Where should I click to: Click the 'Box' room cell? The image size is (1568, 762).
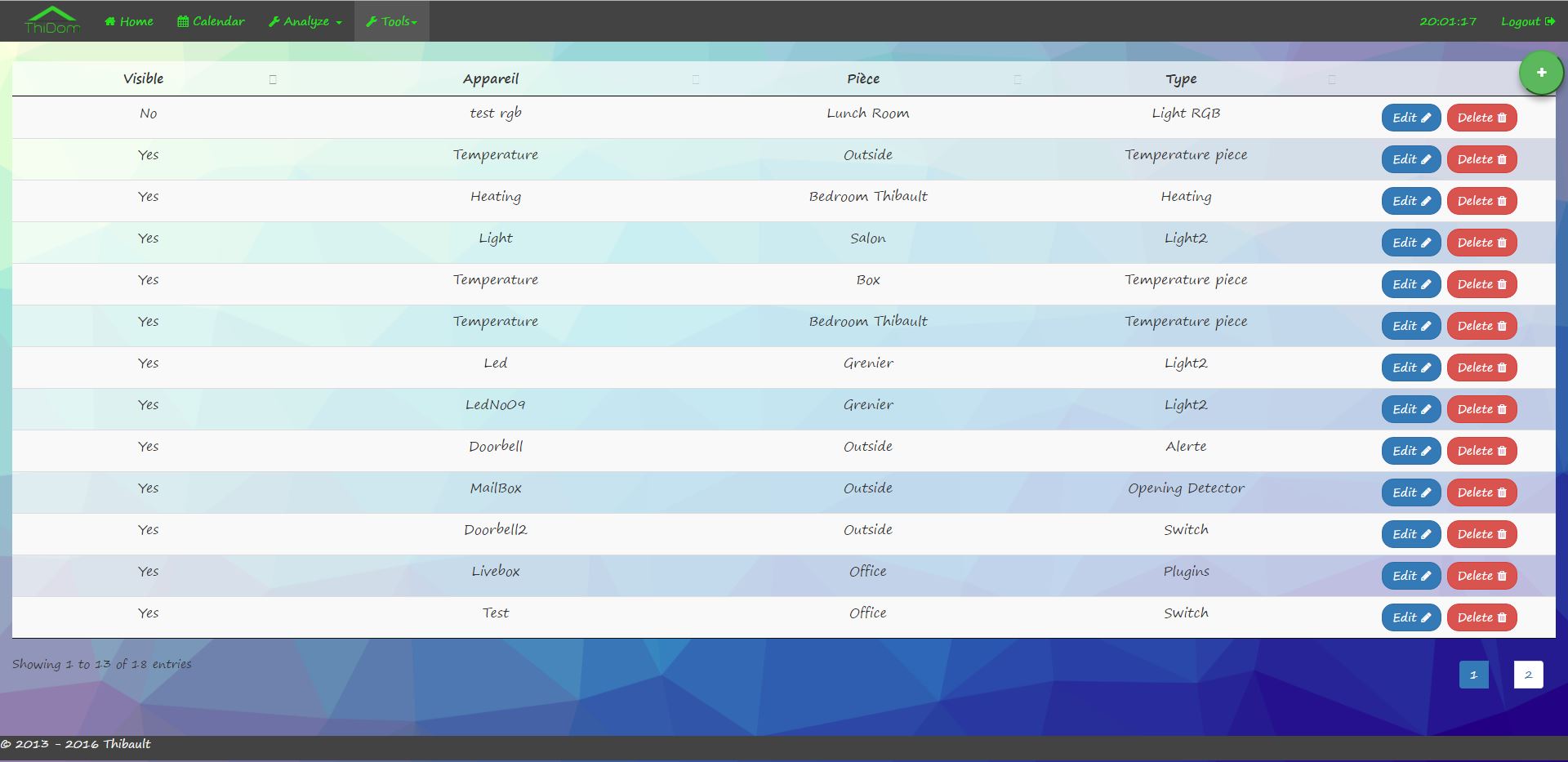point(868,280)
